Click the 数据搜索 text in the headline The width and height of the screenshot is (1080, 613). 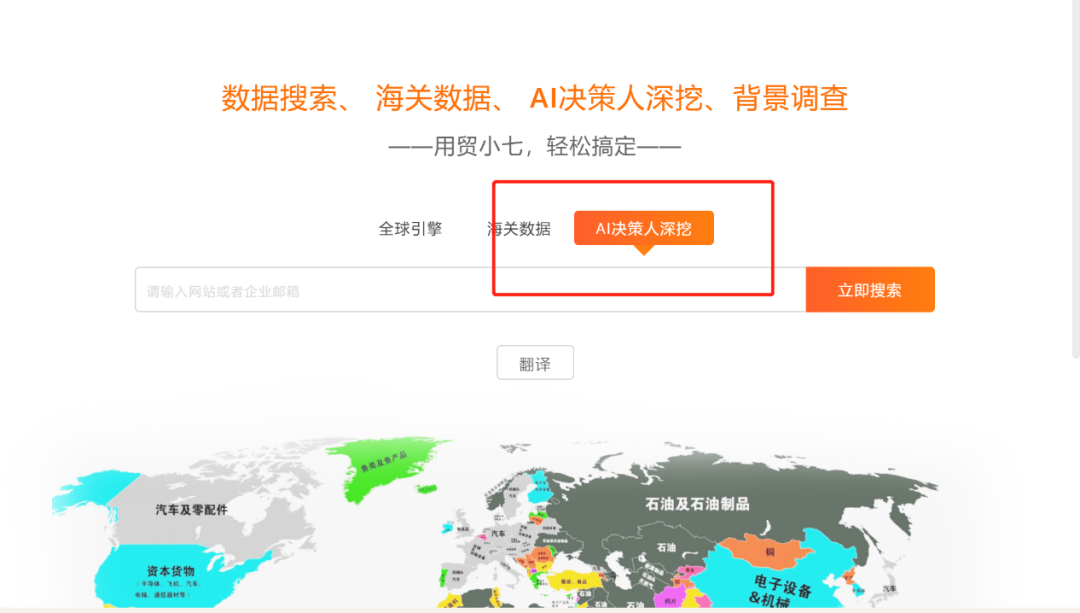coord(279,98)
